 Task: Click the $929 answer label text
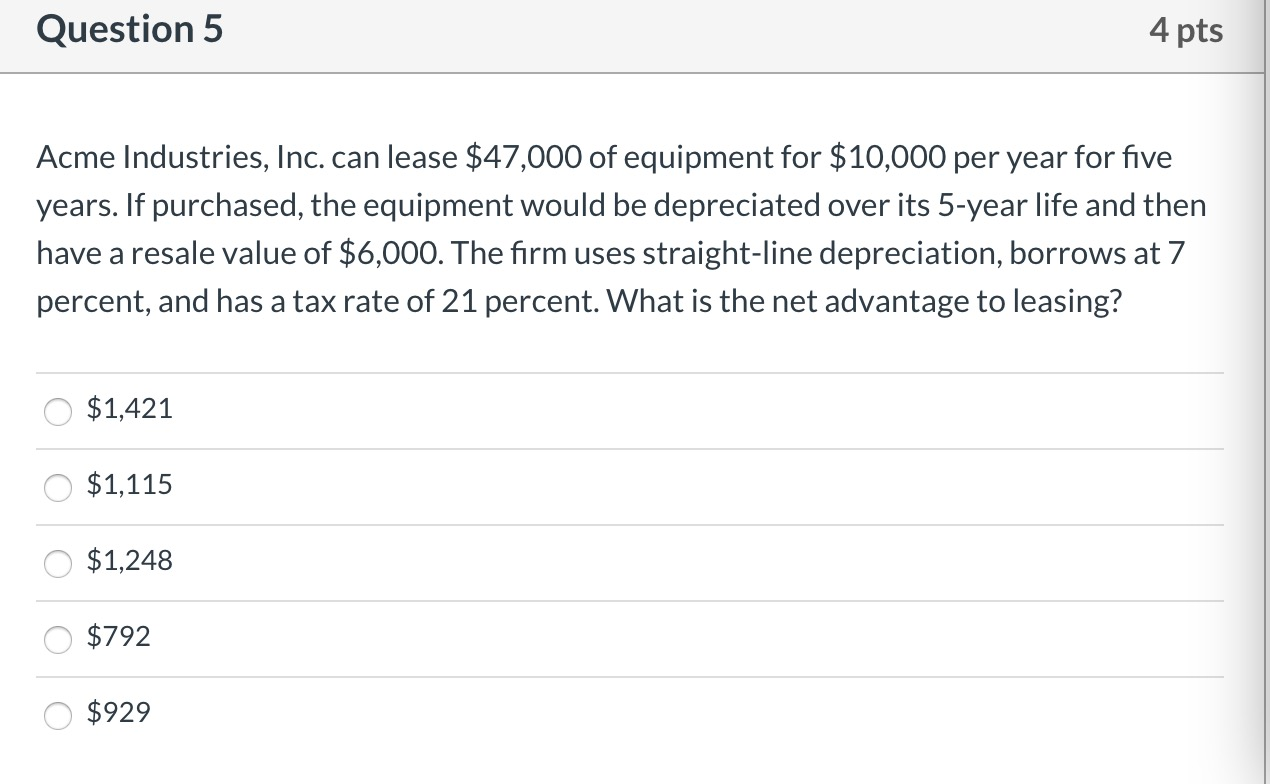click(x=119, y=713)
